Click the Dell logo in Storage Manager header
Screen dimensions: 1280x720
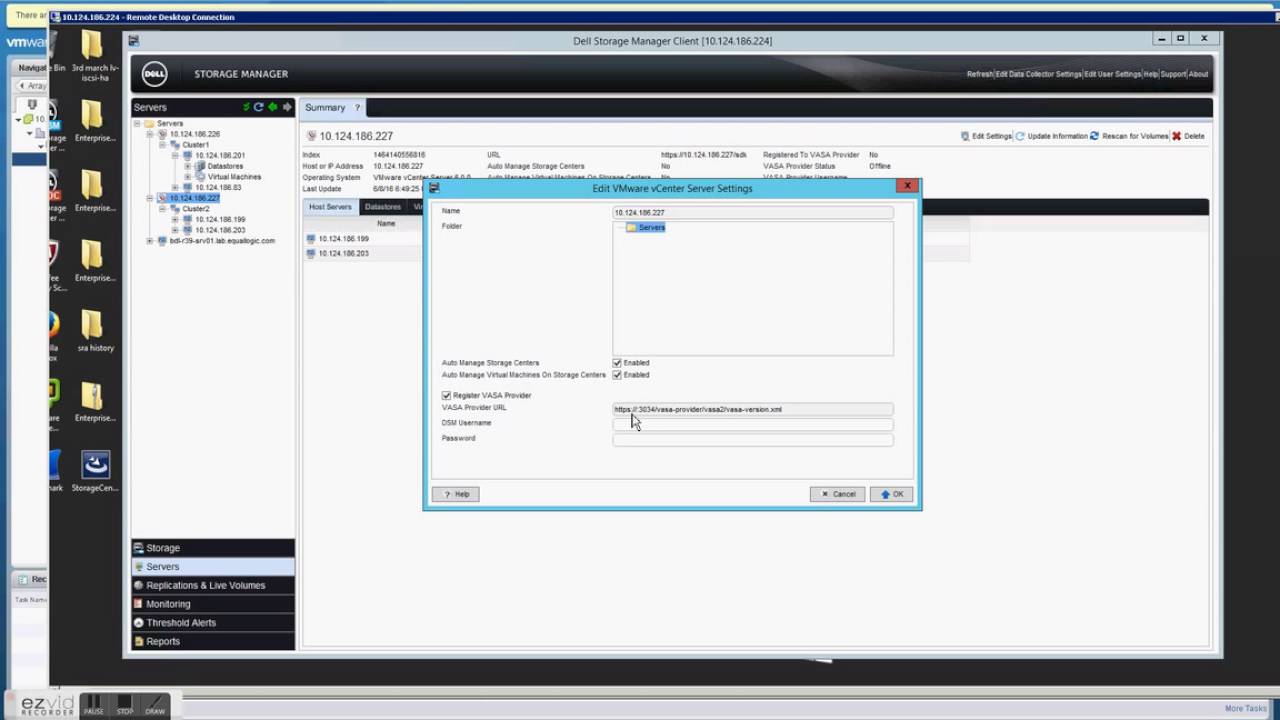point(154,74)
